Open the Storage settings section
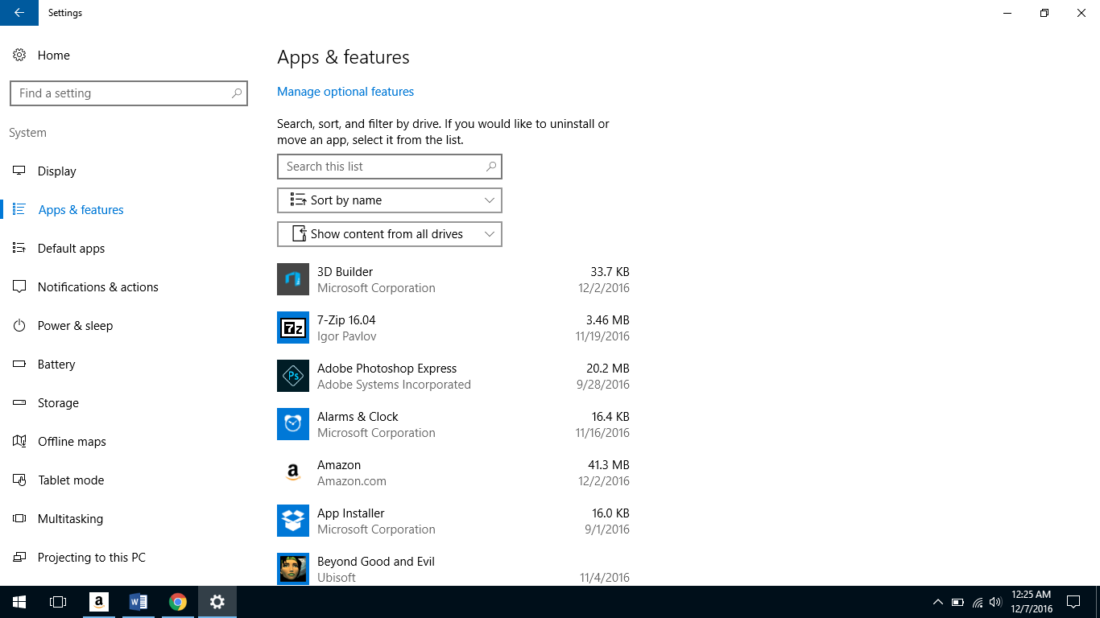 (58, 403)
